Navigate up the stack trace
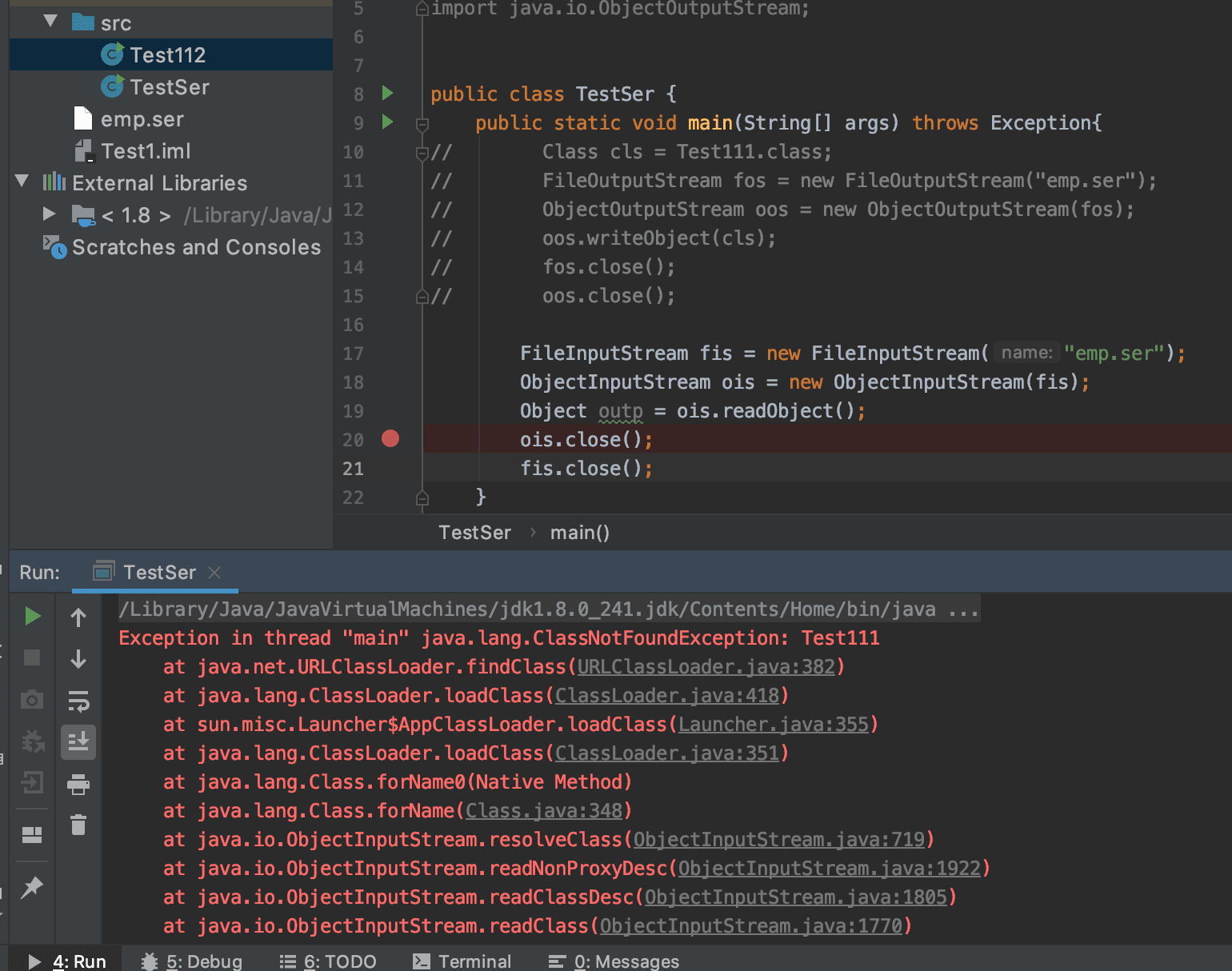This screenshot has height=971, width=1232. pyautogui.click(x=78, y=616)
